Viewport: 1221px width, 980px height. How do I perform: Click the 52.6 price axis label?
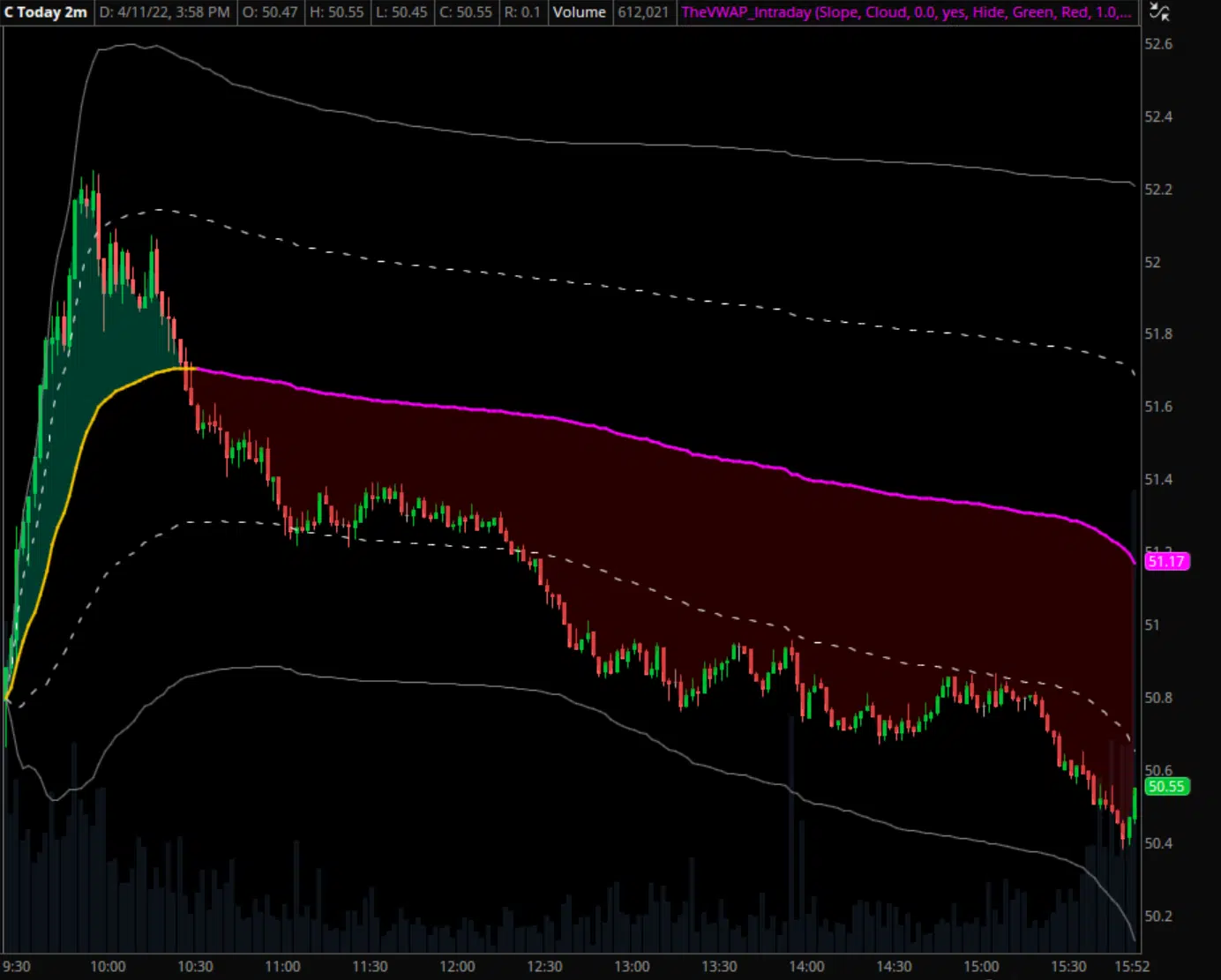tap(1158, 44)
